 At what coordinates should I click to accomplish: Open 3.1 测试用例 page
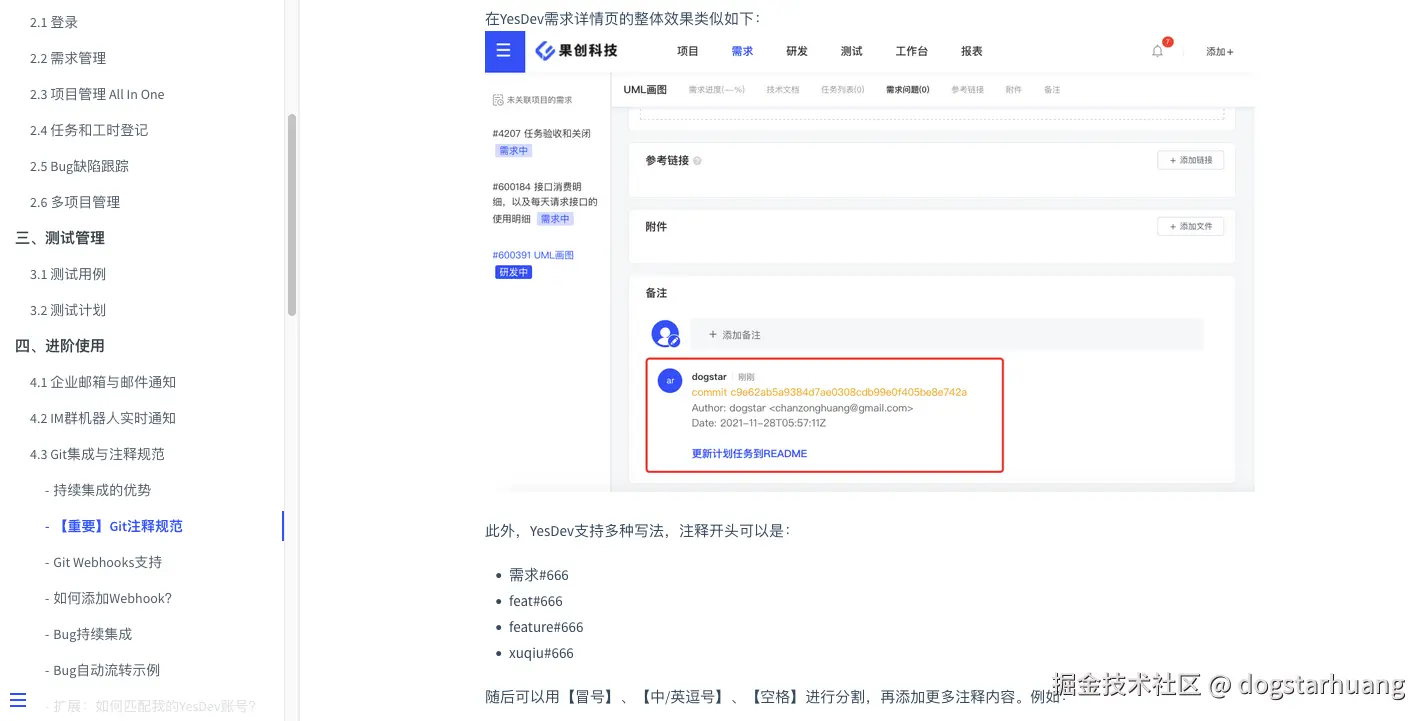pos(68,274)
